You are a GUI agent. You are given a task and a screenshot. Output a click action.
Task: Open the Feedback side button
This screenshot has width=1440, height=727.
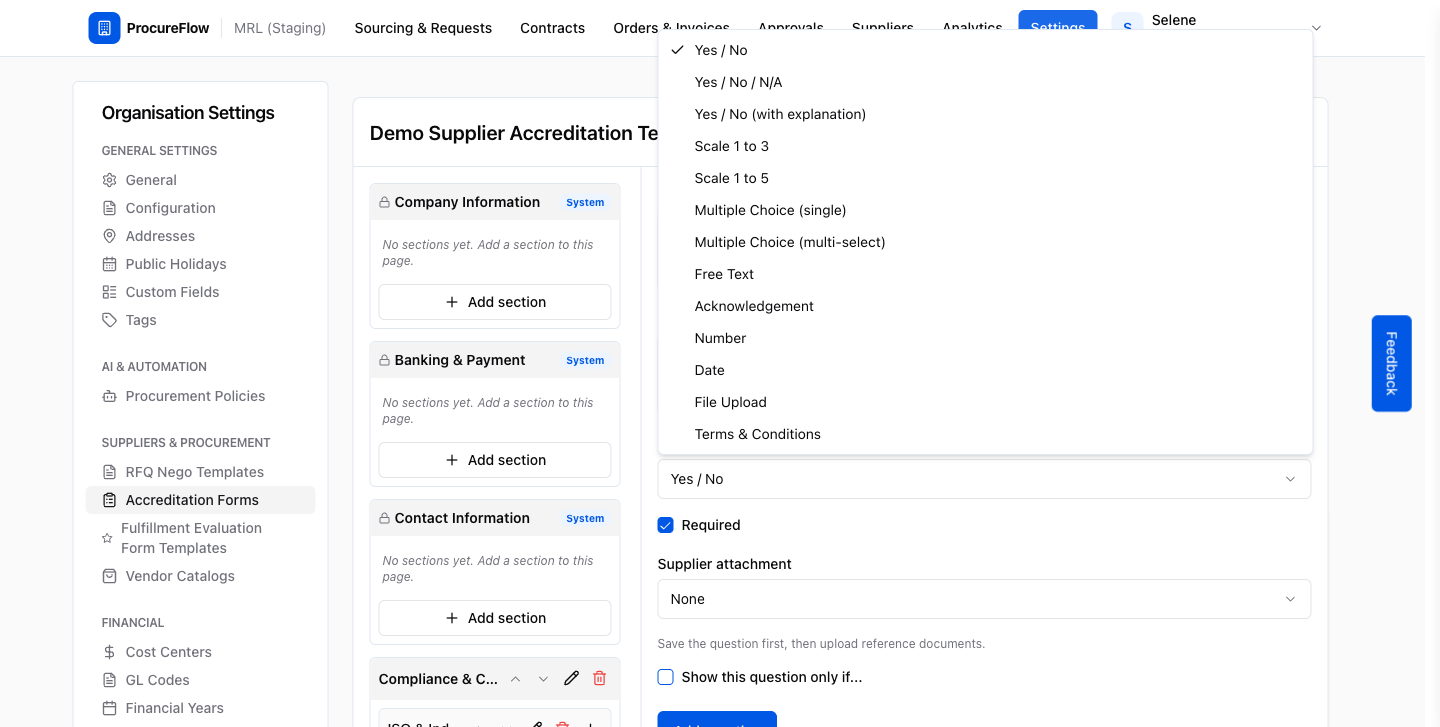(1391, 363)
